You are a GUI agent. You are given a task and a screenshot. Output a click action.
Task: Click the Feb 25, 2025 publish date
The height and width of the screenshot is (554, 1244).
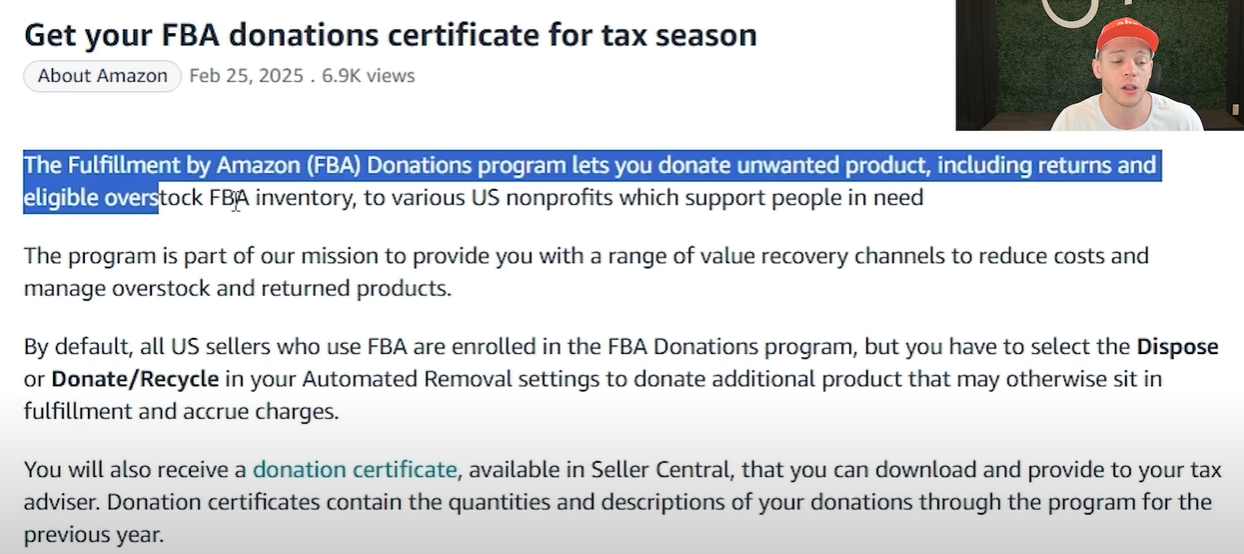[x=246, y=76]
